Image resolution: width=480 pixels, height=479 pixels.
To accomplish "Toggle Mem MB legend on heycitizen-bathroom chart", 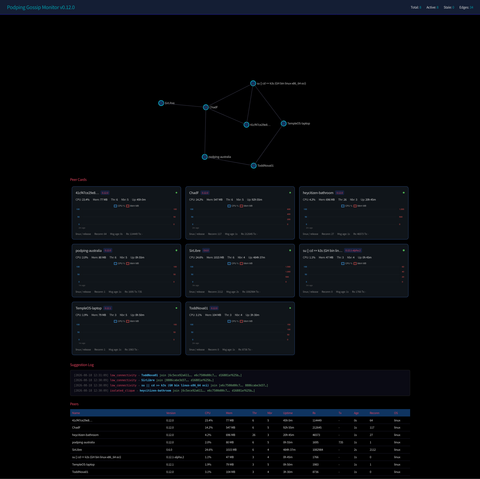I will [360, 206].
